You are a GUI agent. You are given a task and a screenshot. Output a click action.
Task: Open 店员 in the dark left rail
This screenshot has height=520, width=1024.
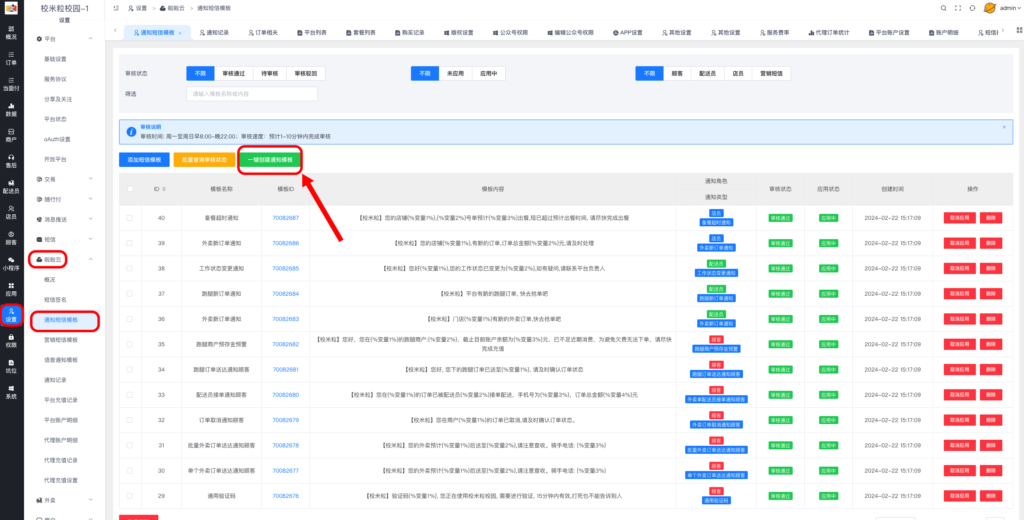click(11, 212)
